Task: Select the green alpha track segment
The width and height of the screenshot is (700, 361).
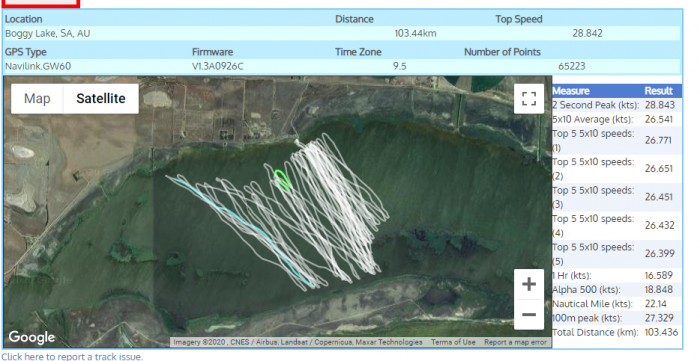Action: click(282, 180)
